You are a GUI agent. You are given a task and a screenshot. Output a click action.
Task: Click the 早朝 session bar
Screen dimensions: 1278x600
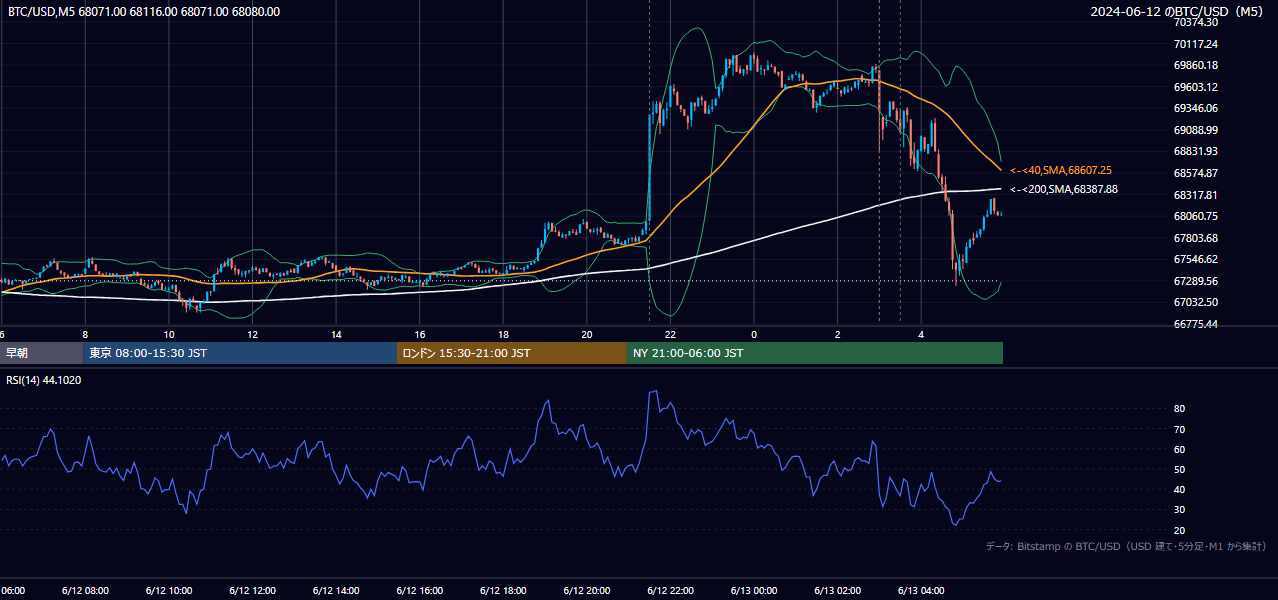coord(42,353)
